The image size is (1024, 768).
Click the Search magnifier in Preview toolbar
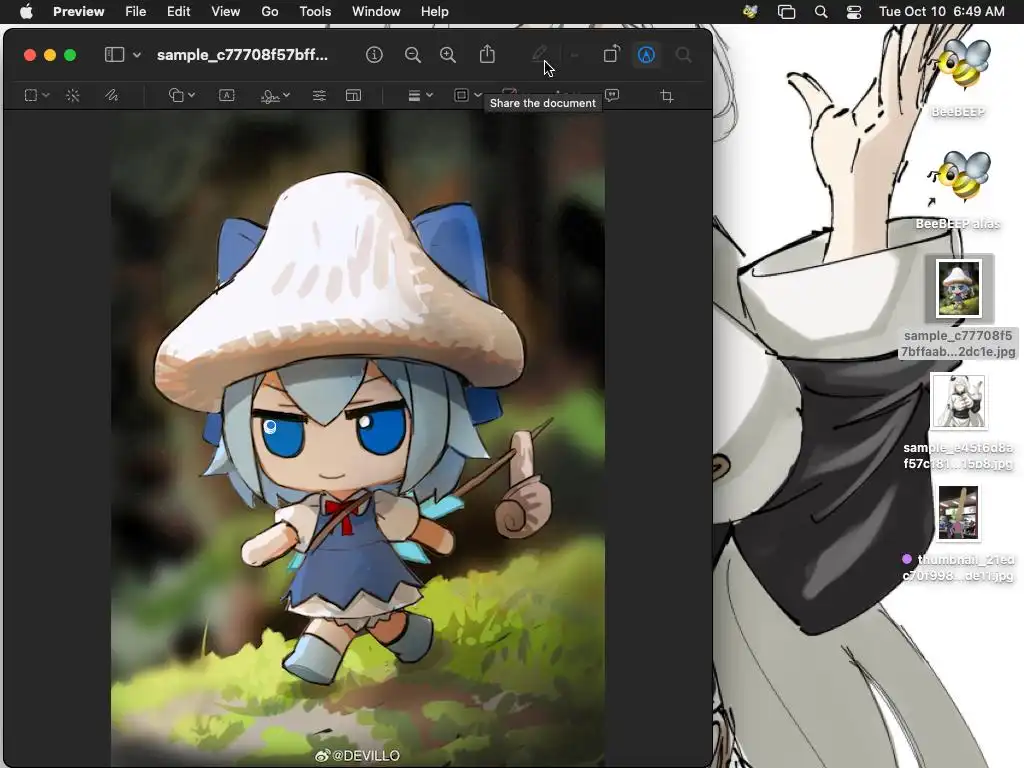pos(684,55)
